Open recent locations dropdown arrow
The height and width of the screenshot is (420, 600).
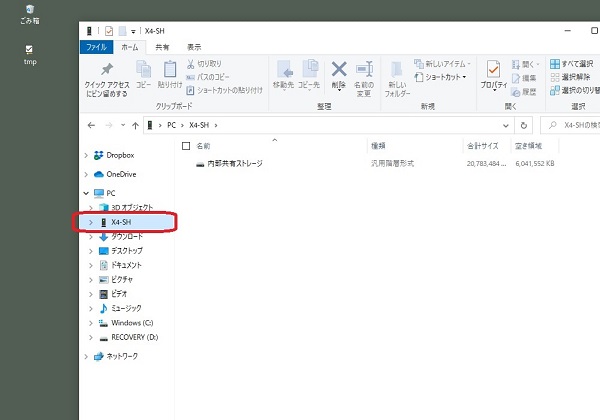coord(123,125)
